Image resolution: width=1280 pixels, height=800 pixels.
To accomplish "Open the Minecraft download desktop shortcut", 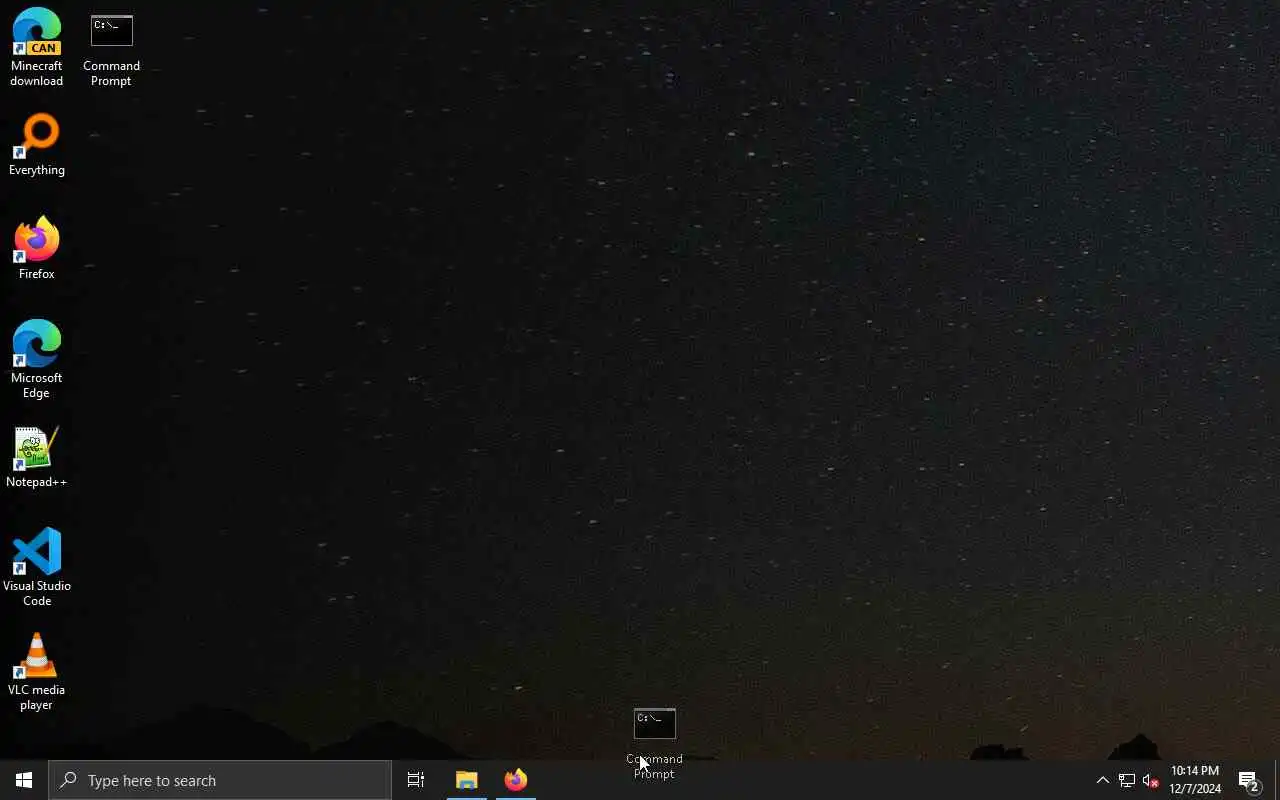I will click(x=37, y=47).
